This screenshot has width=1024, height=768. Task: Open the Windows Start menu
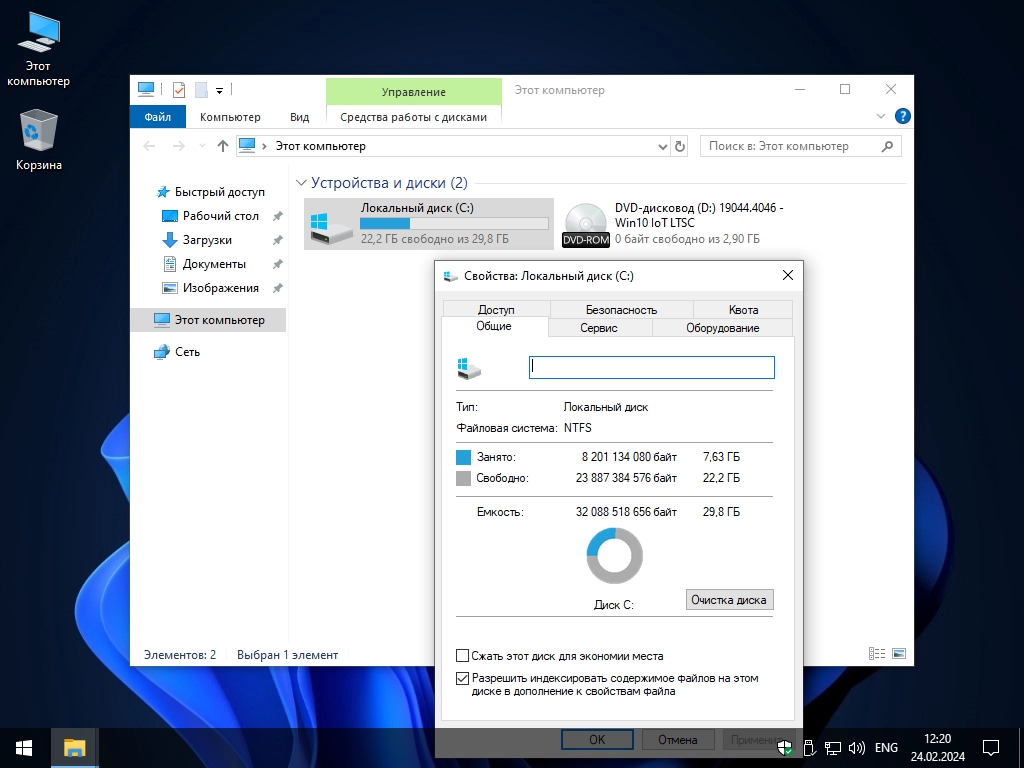pyautogui.click(x=24, y=748)
